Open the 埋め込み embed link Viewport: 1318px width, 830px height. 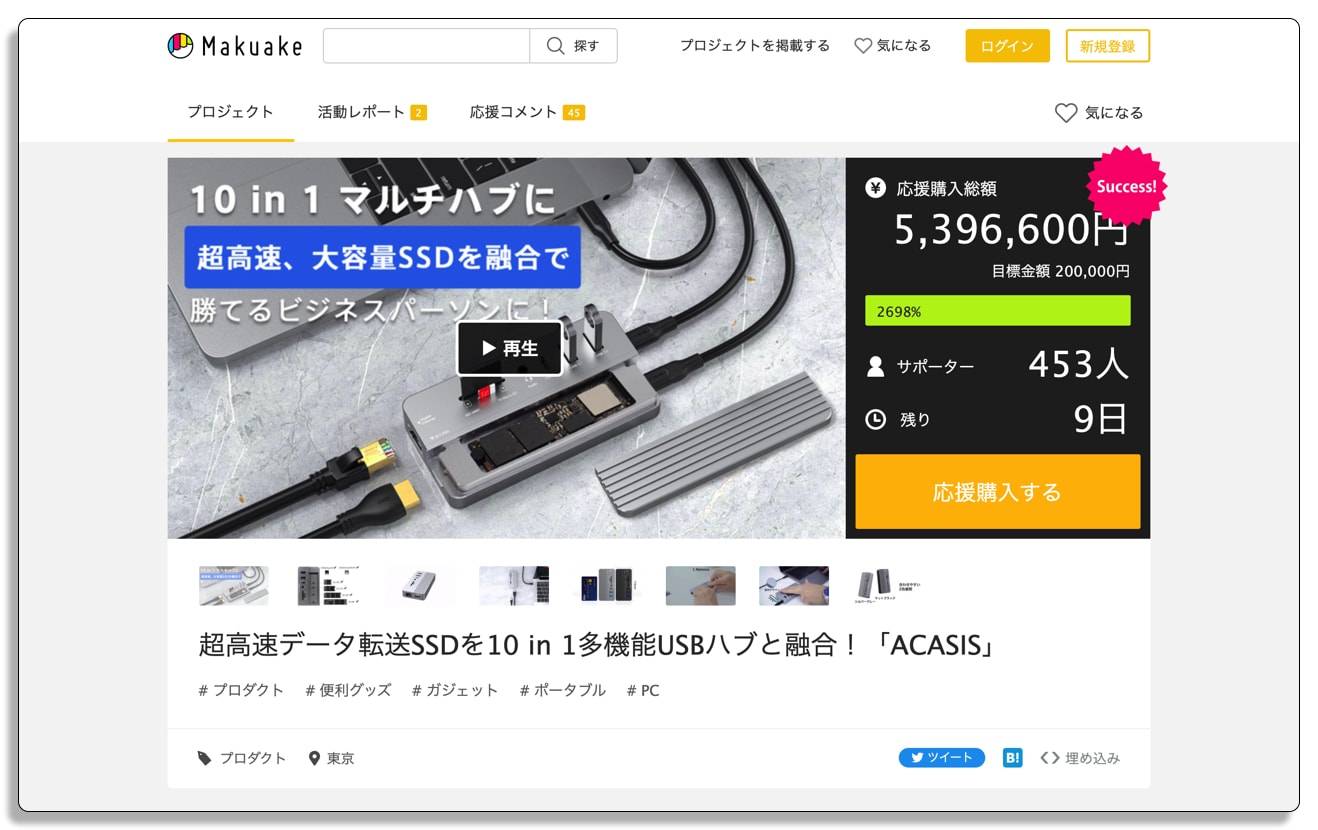tap(1080, 758)
